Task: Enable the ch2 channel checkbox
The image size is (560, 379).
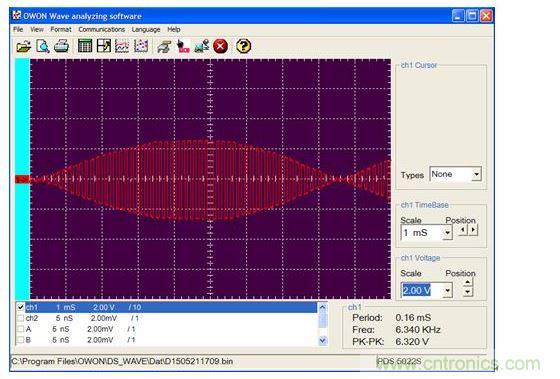Action: click(21, 318)
